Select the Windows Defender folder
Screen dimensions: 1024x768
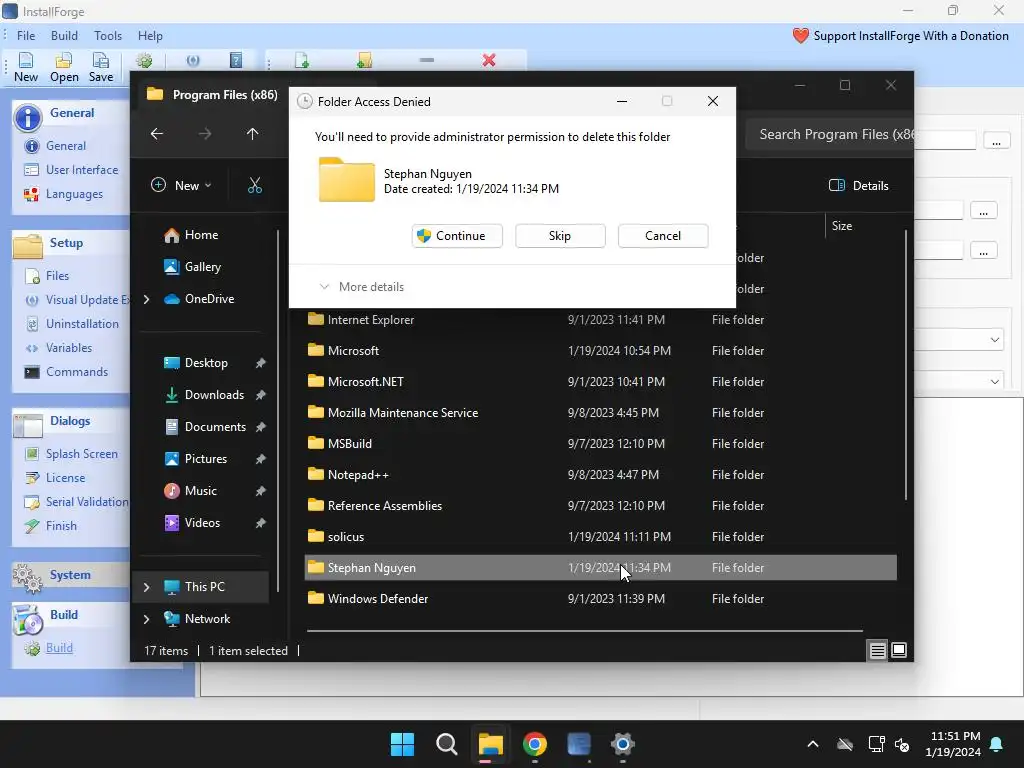[600, 599]
